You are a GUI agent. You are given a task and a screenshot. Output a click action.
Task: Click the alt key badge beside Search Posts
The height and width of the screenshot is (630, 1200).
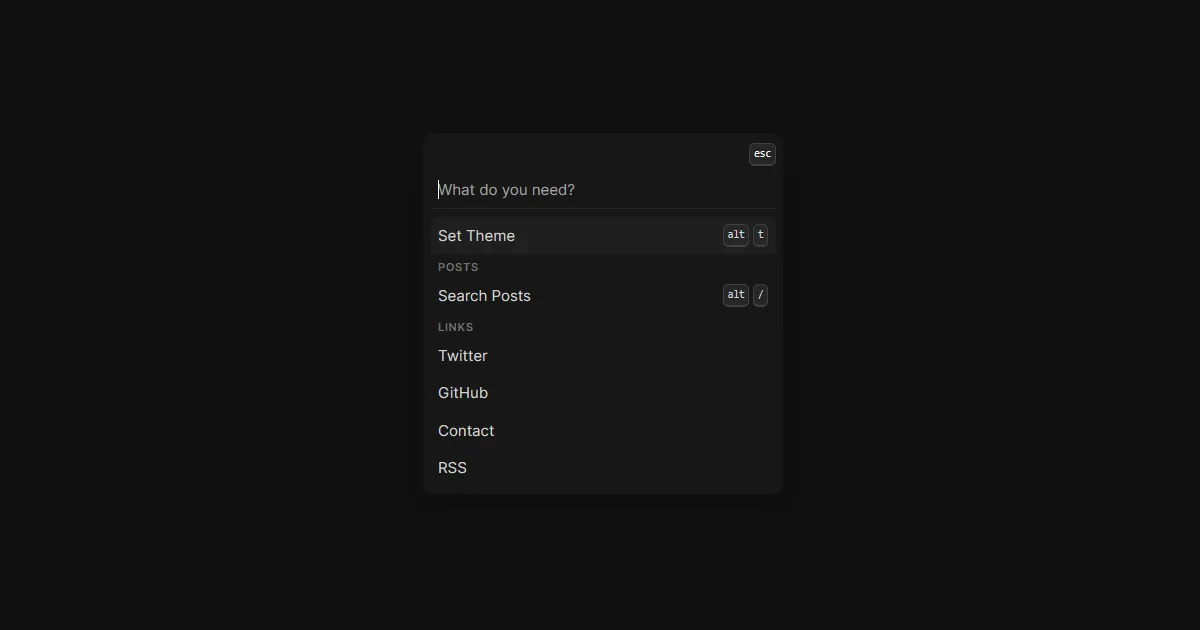point(736,295)
